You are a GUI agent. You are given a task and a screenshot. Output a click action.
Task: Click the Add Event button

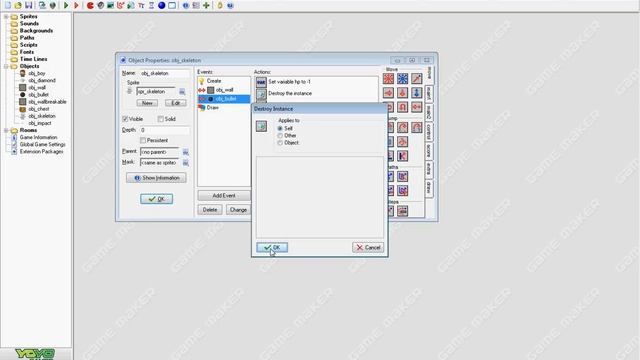tap(224, 196)
